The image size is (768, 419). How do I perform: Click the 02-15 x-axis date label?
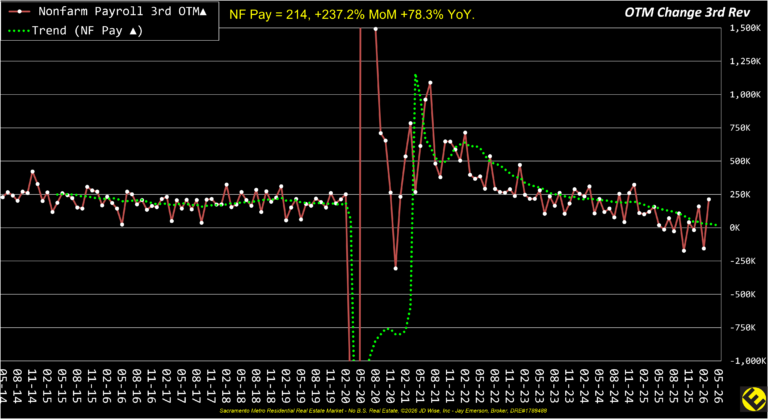(x=46, y=386)
